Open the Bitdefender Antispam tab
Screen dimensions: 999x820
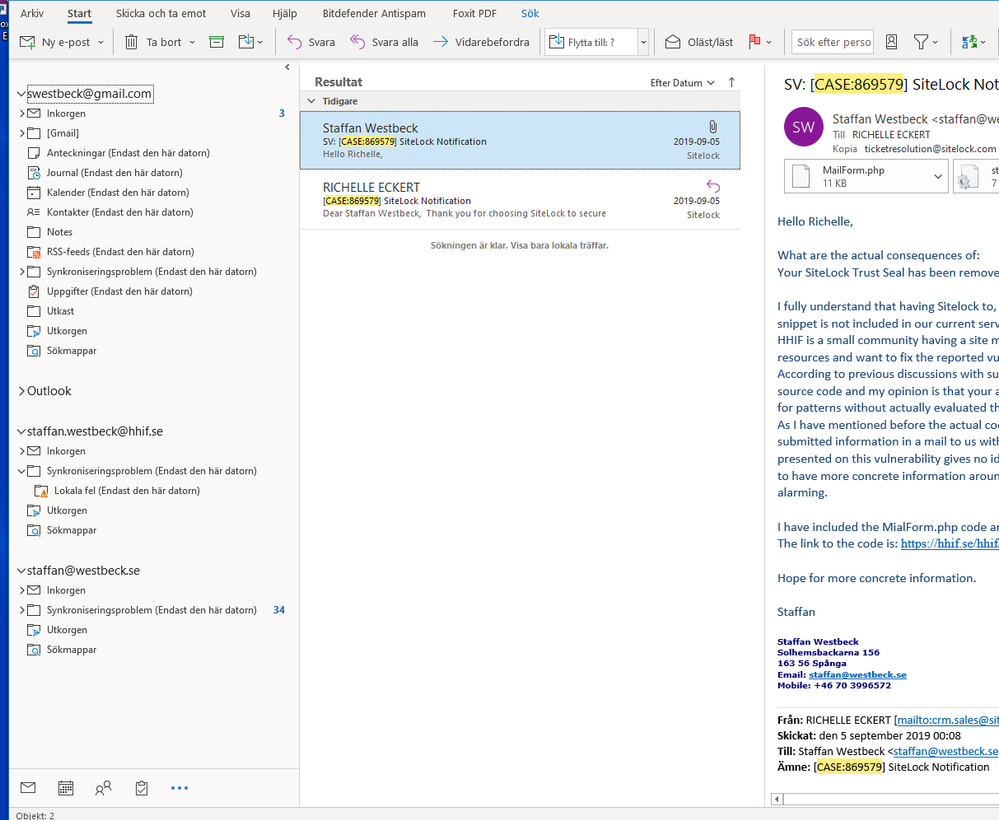[x=374, y=13]
